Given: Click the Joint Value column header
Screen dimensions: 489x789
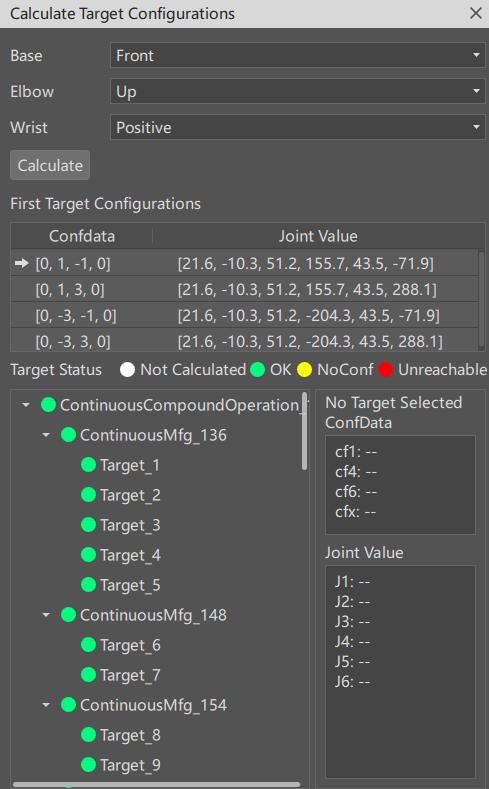Looking at the screenshot, I should [318, 236].
